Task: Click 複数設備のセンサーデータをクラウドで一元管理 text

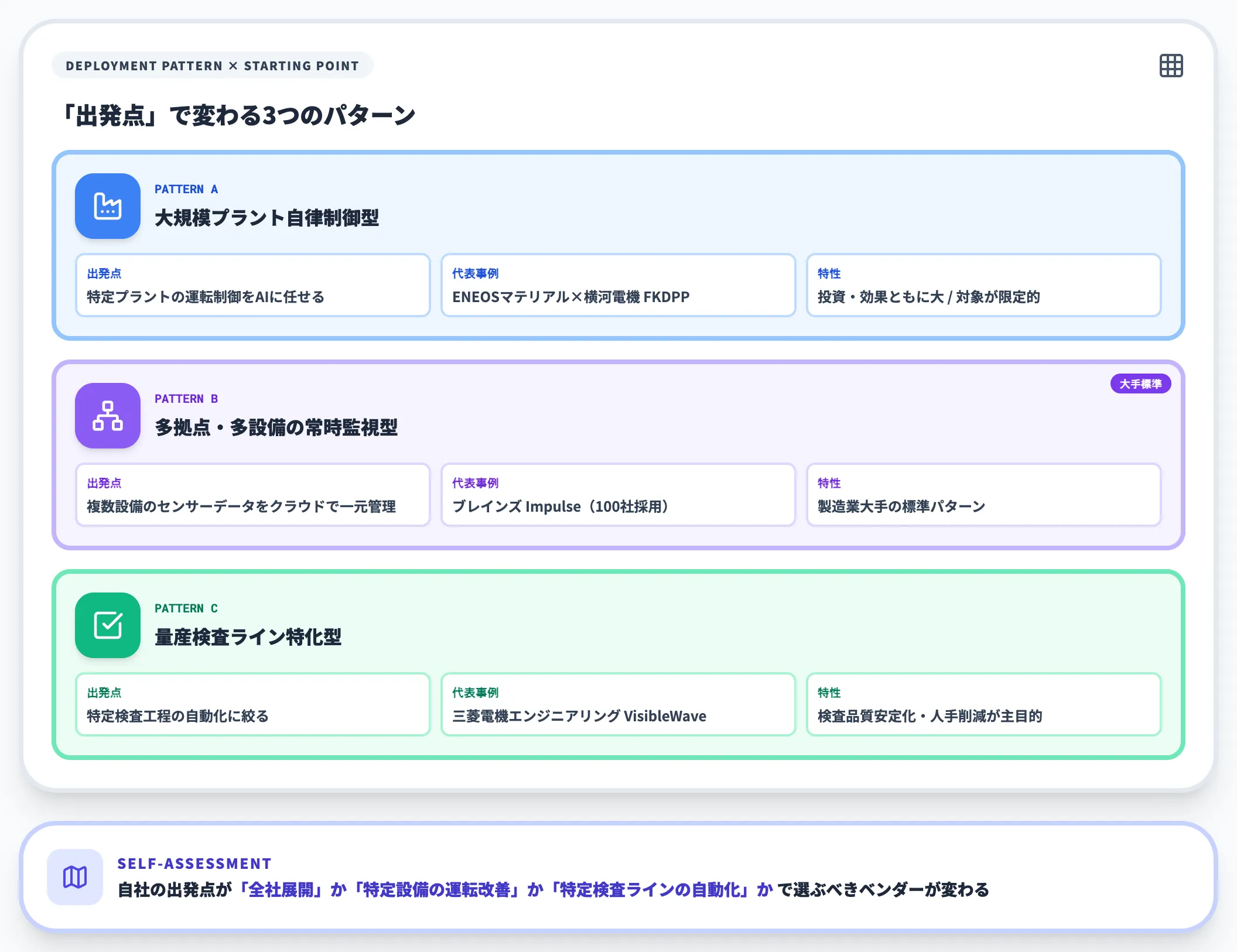Action: pyautogui.click(x=241, y=506)
